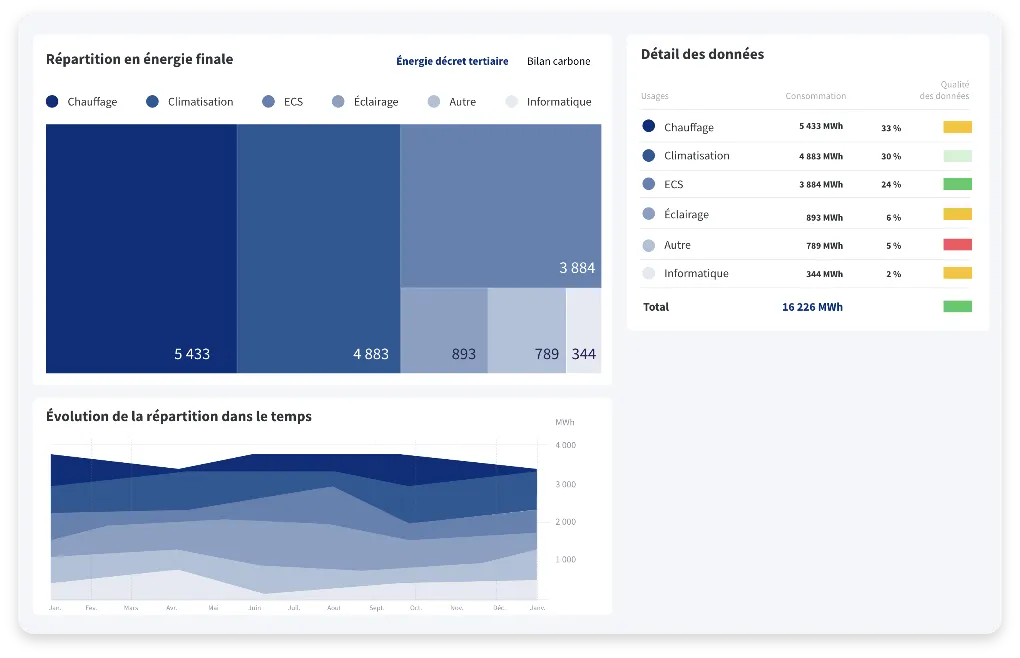
Task: Click the yellow quality swatch for Chauffage
Action: point(957,127)
